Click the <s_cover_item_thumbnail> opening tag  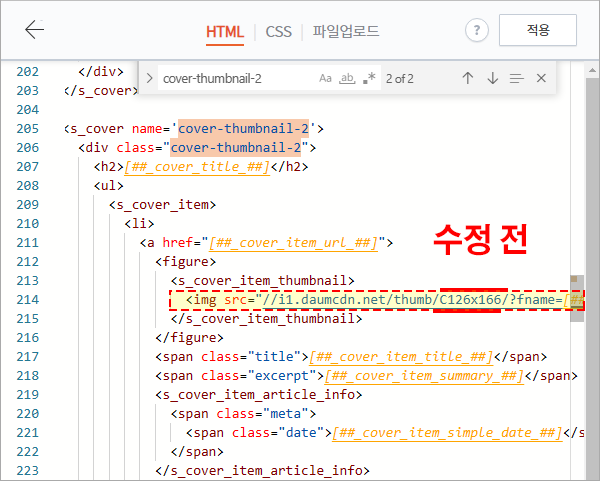(x=262, y=281)
